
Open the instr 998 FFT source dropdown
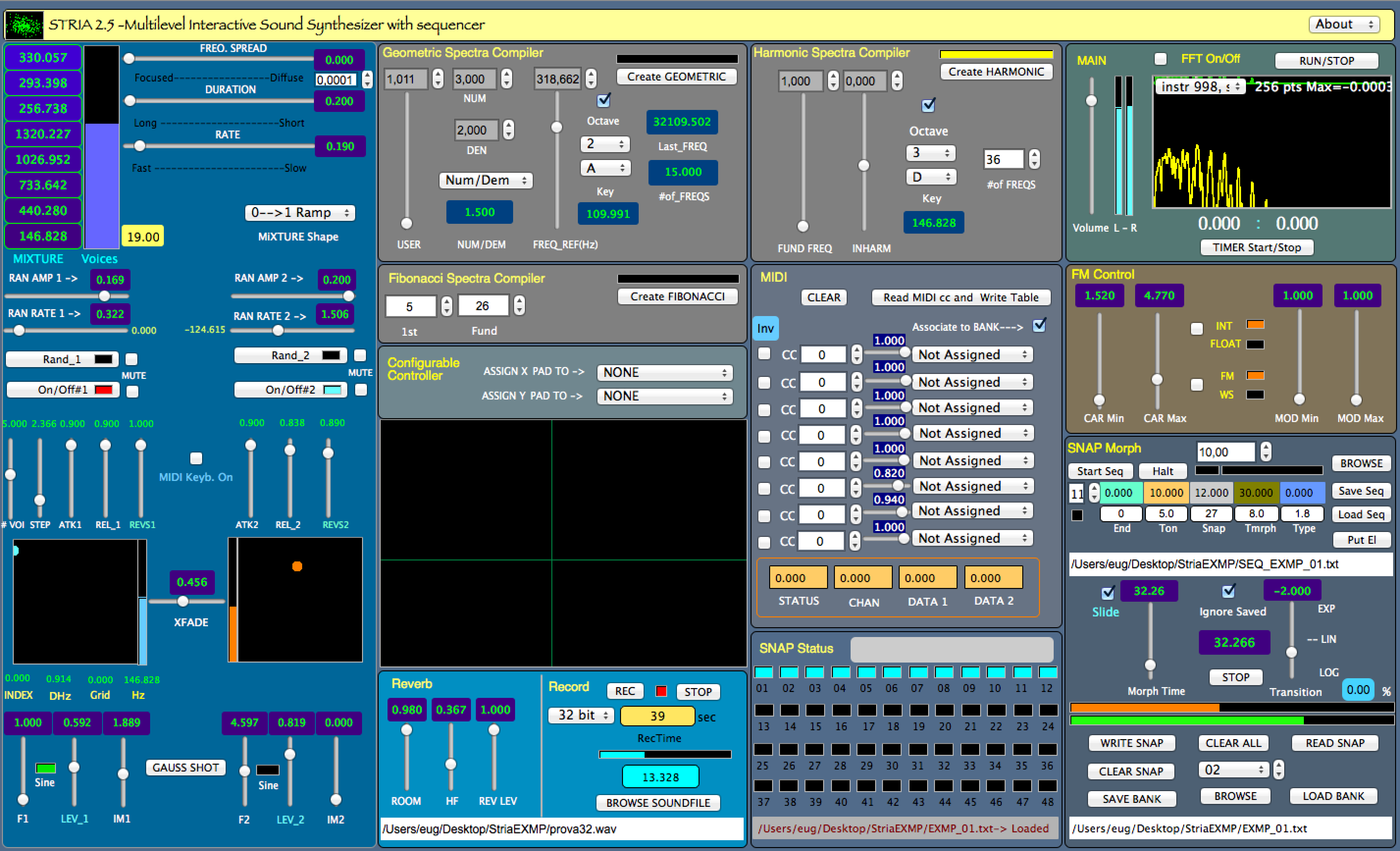(x=1199, y=86)
